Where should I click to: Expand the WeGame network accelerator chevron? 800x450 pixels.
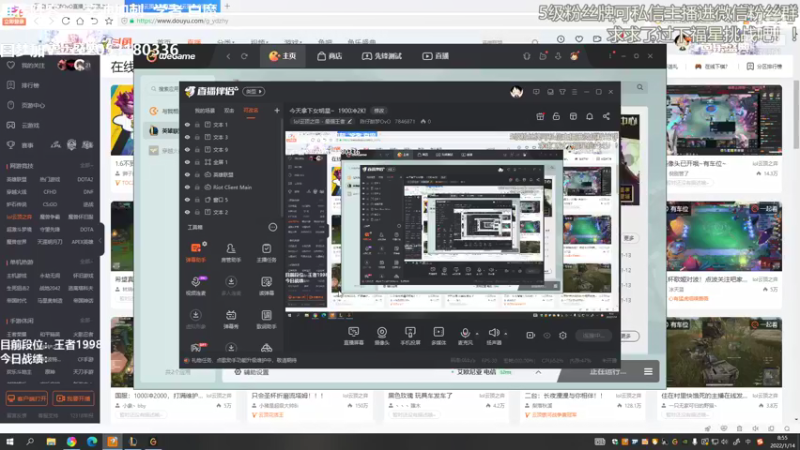tap(538, 372)
